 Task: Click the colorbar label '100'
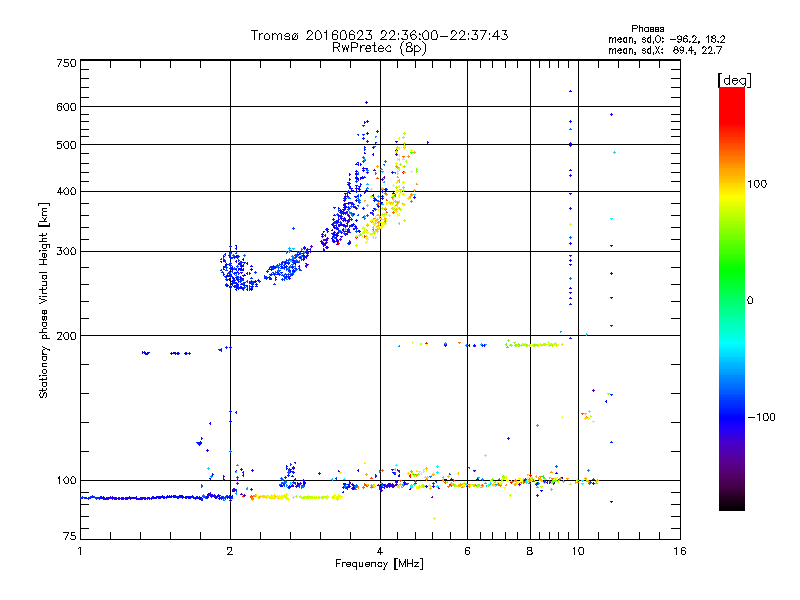[x=757, y=184]
